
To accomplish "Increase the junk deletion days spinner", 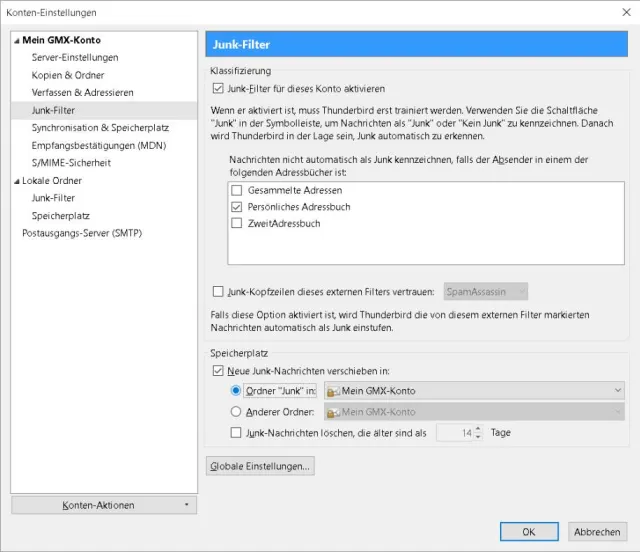I will coord(478,429).
